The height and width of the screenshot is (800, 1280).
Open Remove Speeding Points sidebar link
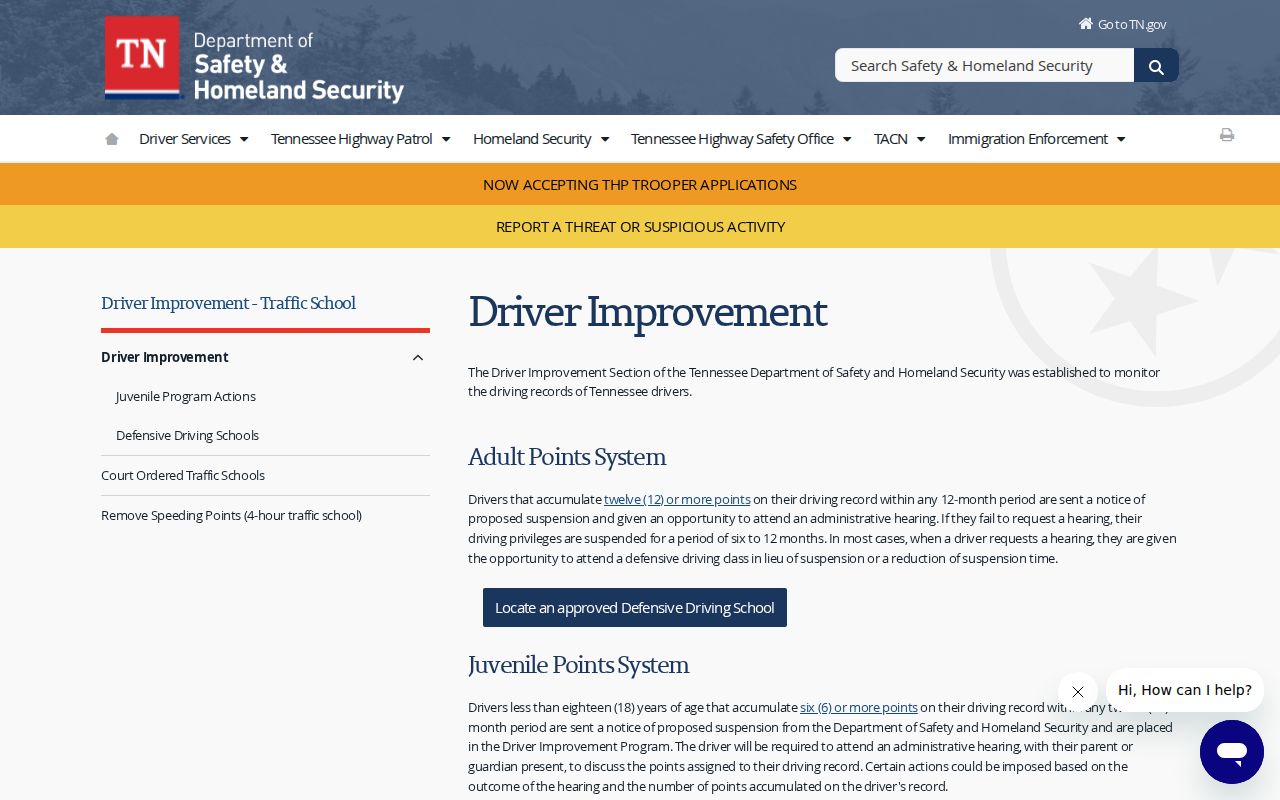pos(231,516)
